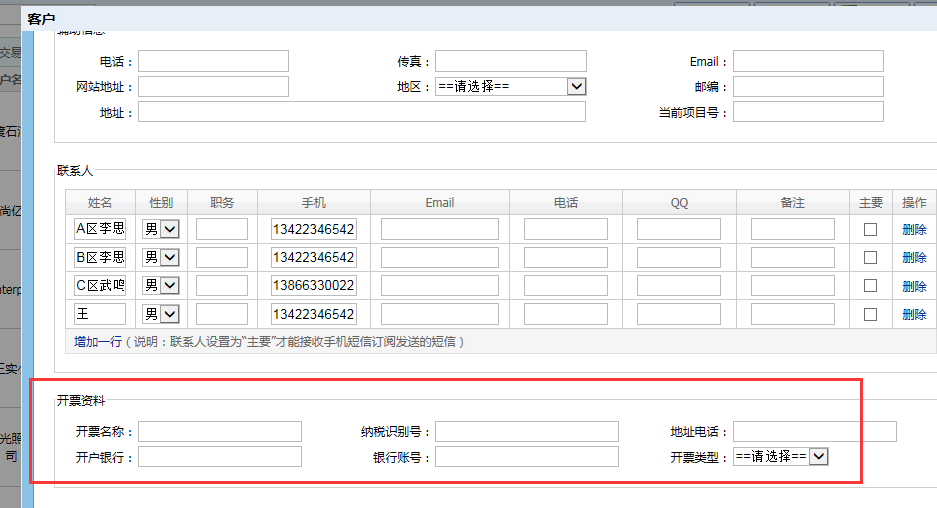Viewport: 937px width, 508px height.
Task: Click the 网站地址 text field
Action: point(213,87)
